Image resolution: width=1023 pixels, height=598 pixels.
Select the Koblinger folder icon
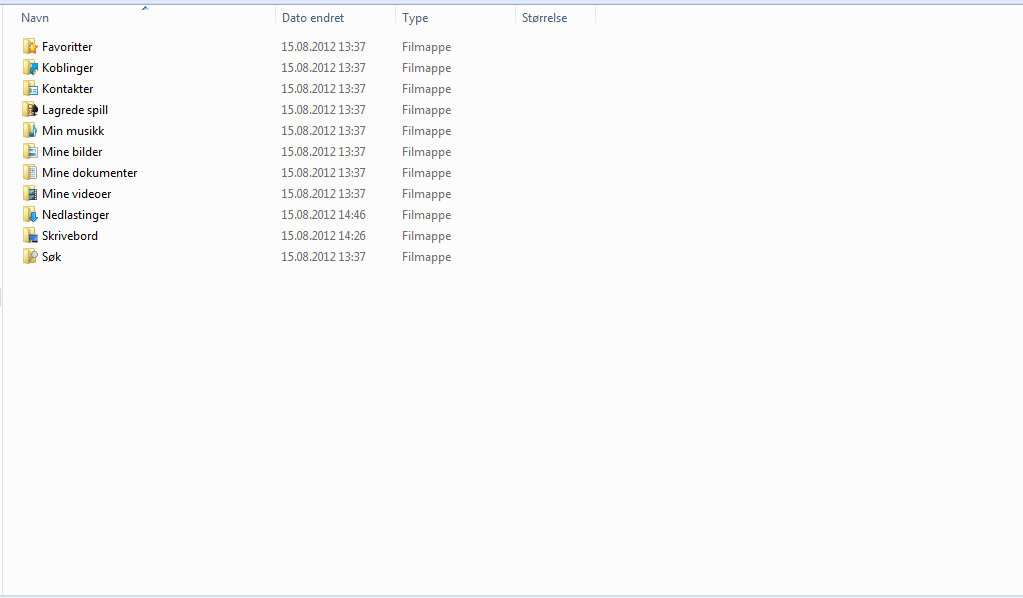coord(30,67)
